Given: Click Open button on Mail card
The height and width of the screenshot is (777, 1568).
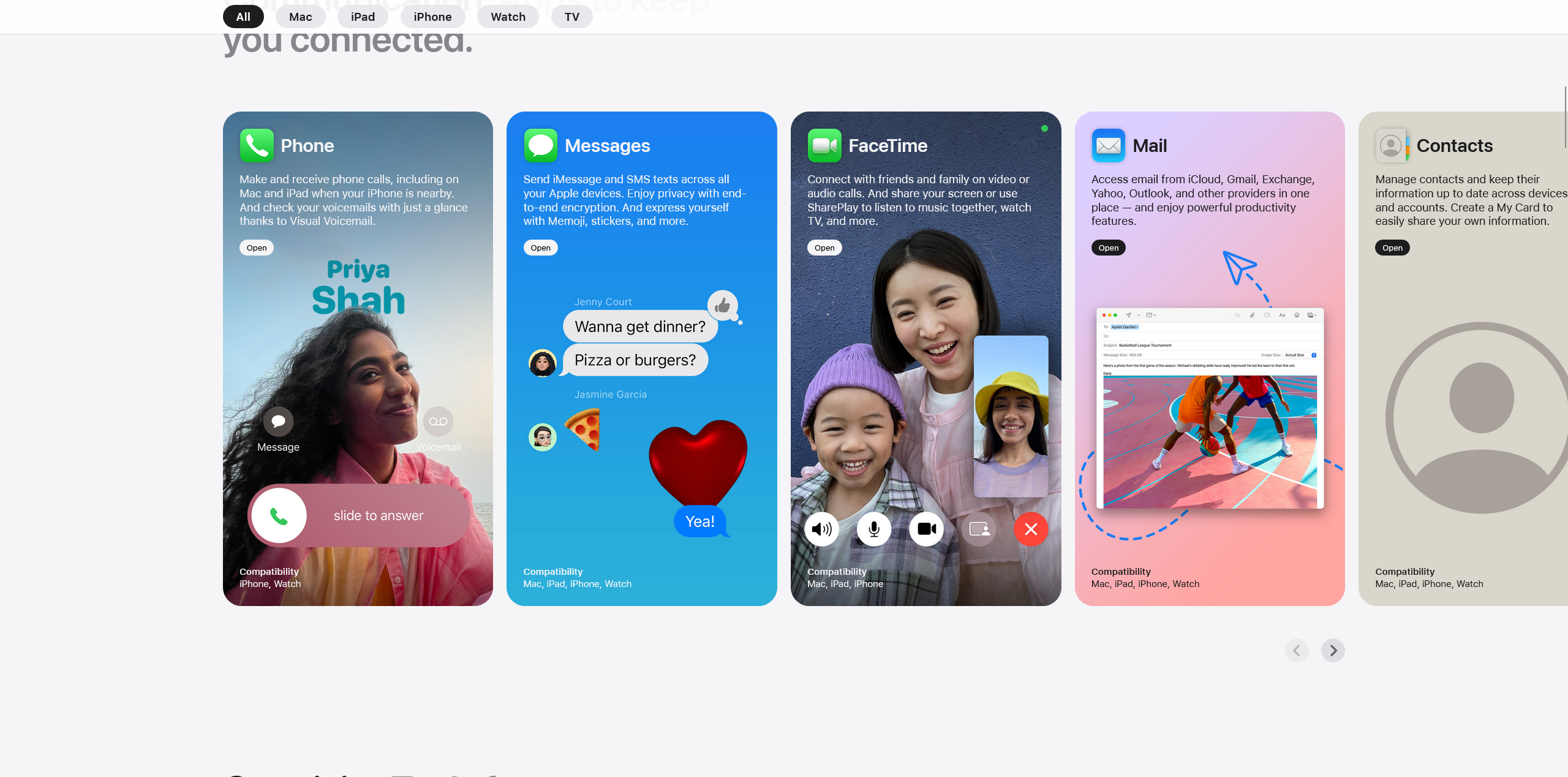Looking at the screenshot, I should click(1108, 248).
